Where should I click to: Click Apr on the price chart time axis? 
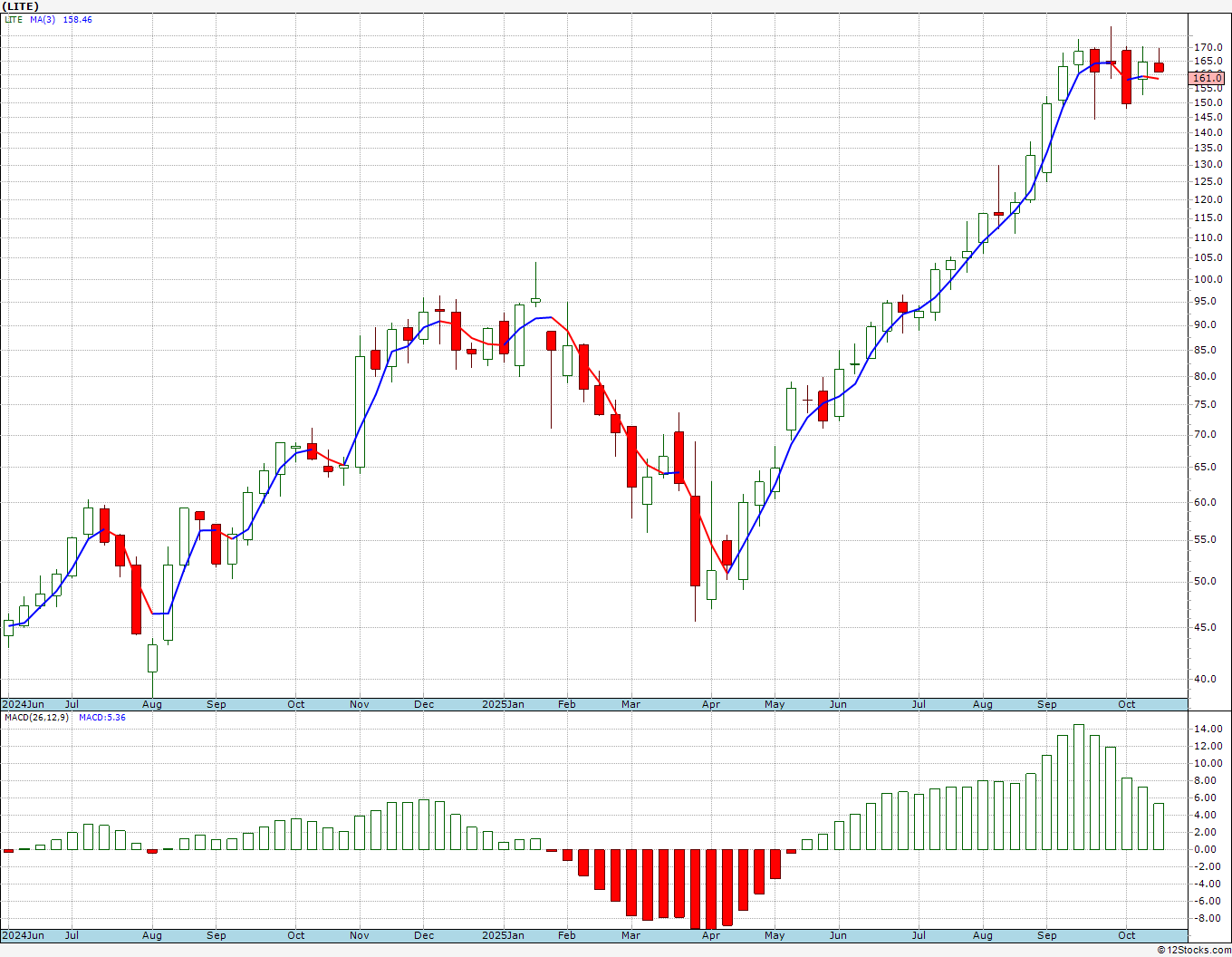[711, 704]
